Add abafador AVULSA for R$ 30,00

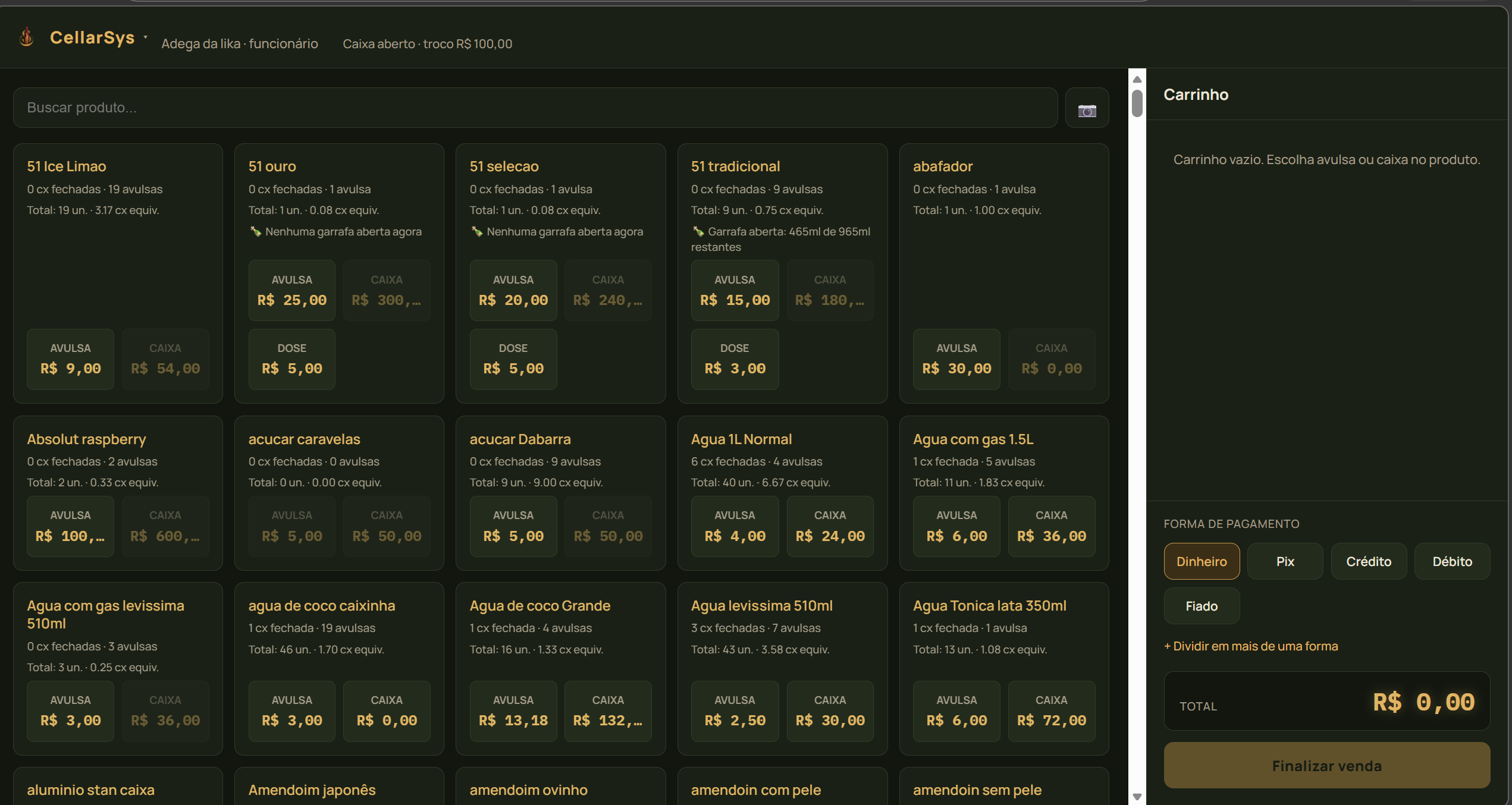click(x=956, y=359)
